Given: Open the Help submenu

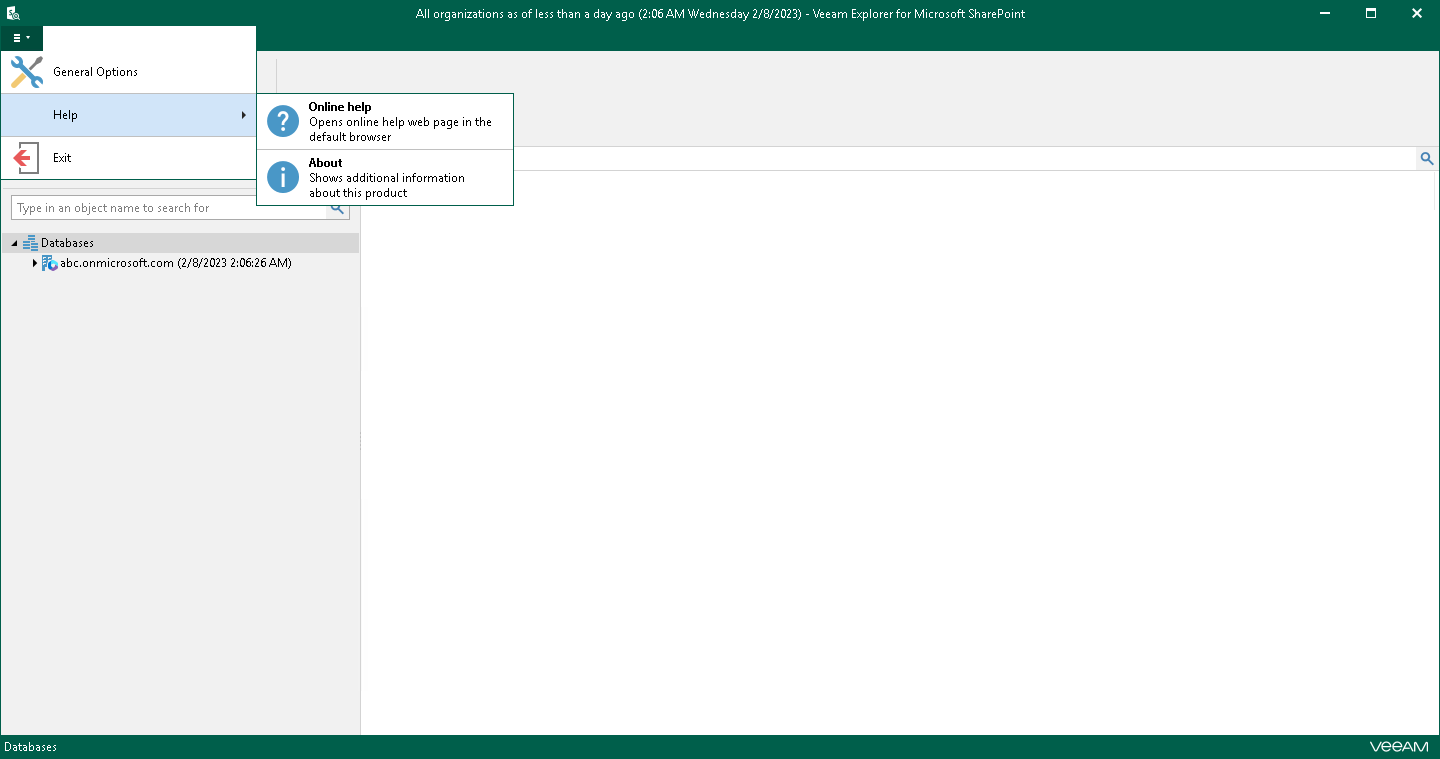Looking at the screenshot, I should (65, 114).
